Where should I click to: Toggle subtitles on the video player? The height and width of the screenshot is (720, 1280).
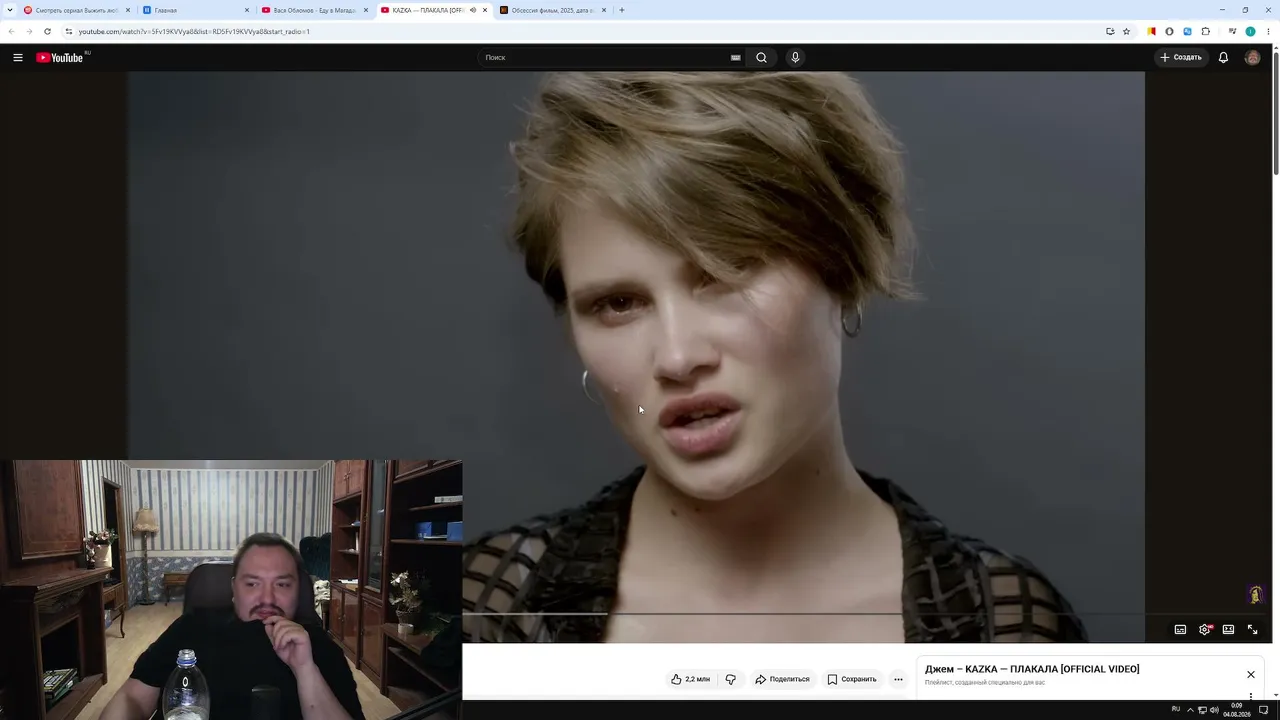point(1180,629)
